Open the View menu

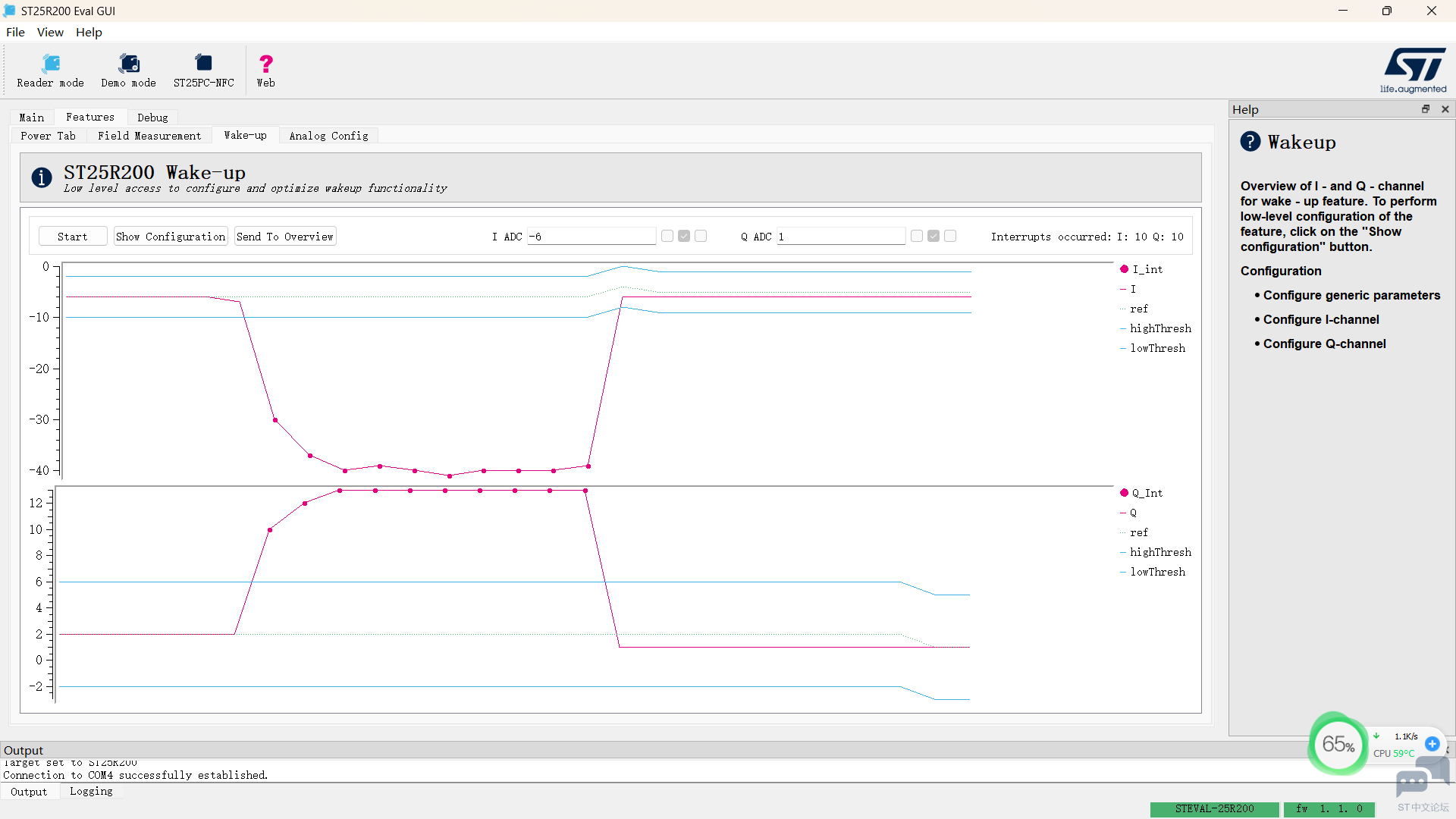(x=50, y=33)
